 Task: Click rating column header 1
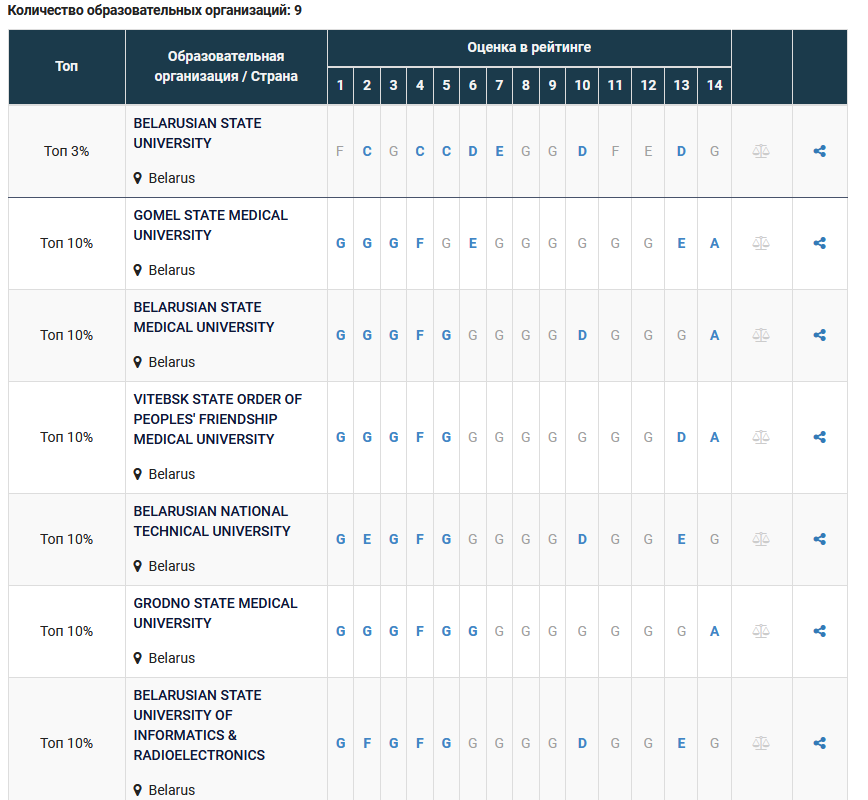[x=340, y=85]
